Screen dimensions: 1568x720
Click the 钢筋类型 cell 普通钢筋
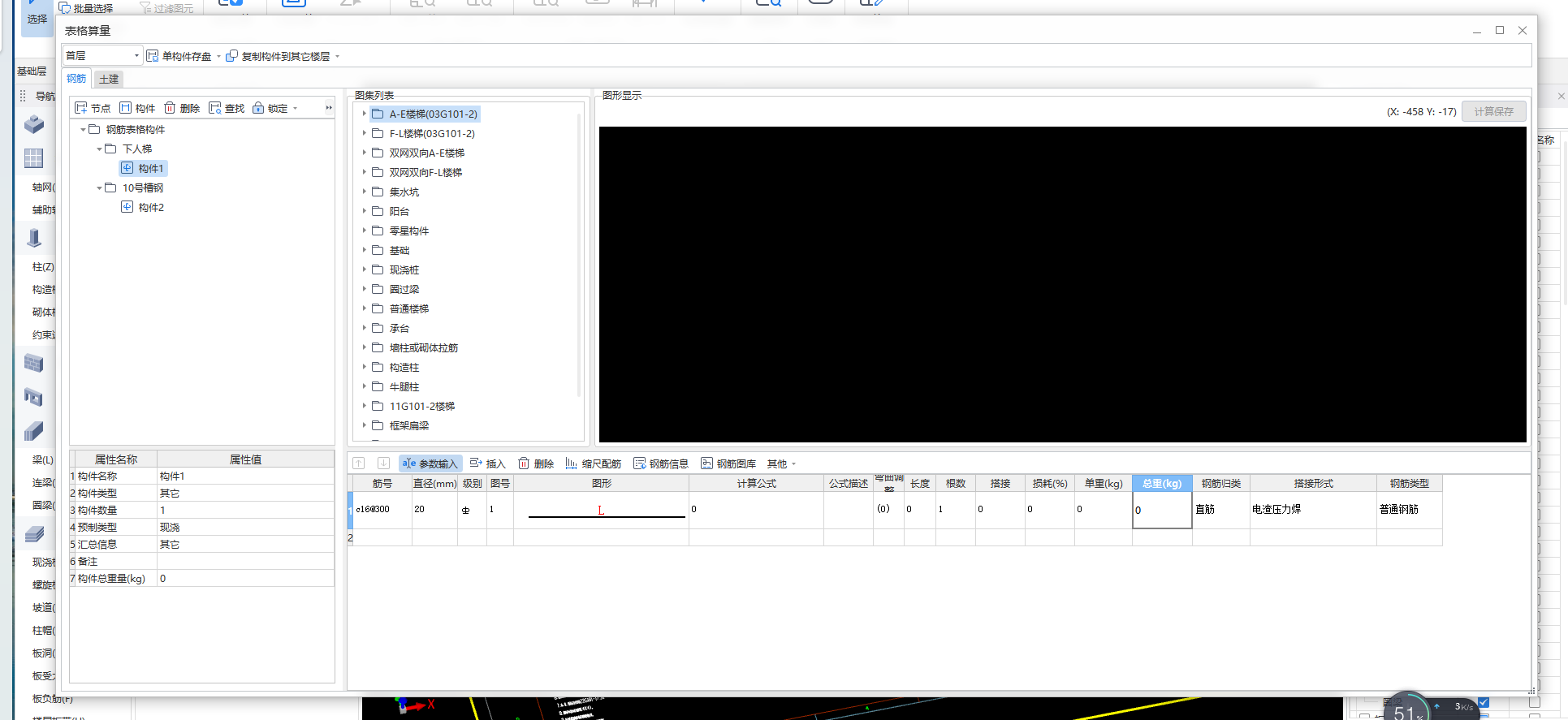(1410, 510)
